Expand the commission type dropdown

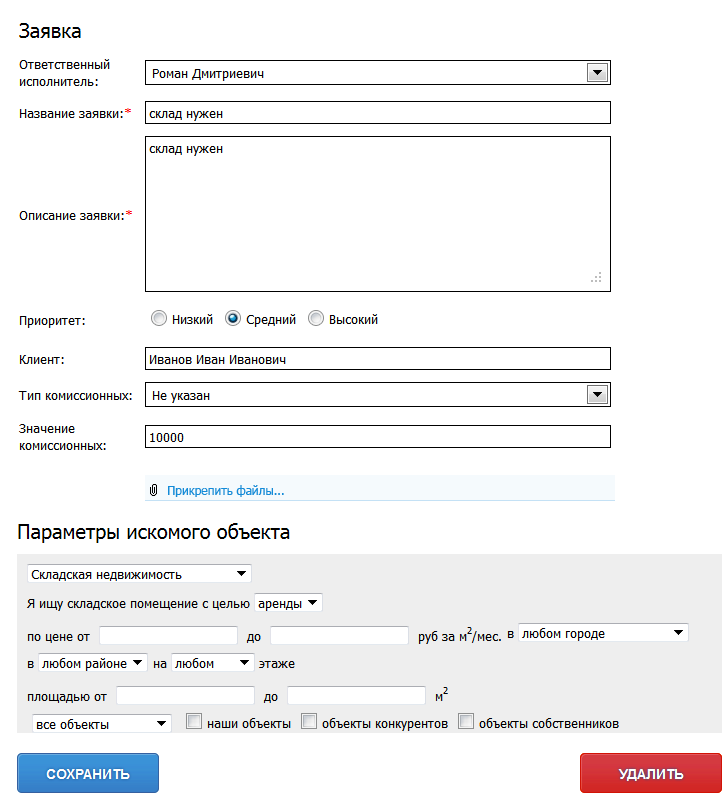(597, 395)
